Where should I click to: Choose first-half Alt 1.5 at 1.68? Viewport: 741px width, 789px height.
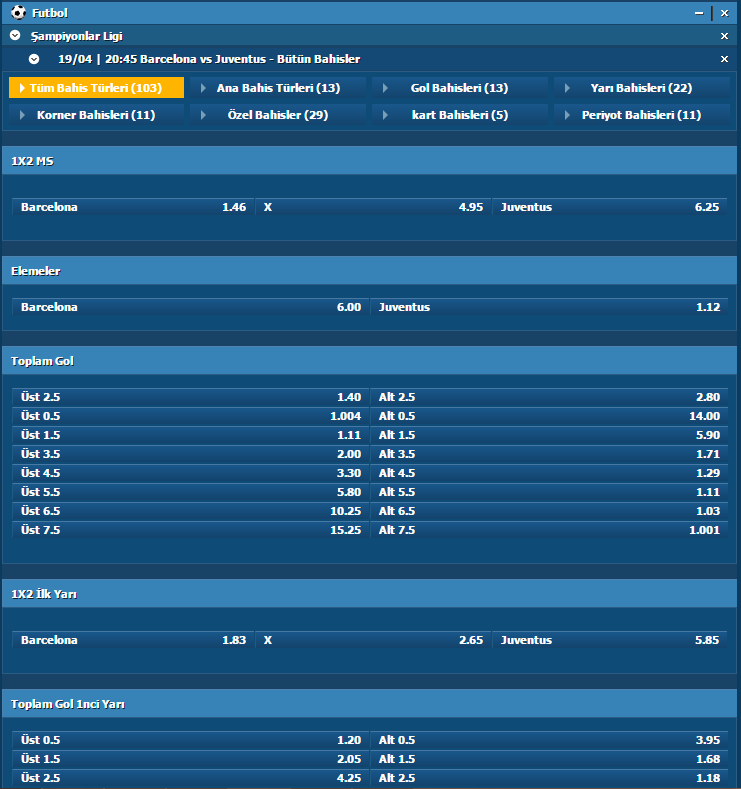549,759
